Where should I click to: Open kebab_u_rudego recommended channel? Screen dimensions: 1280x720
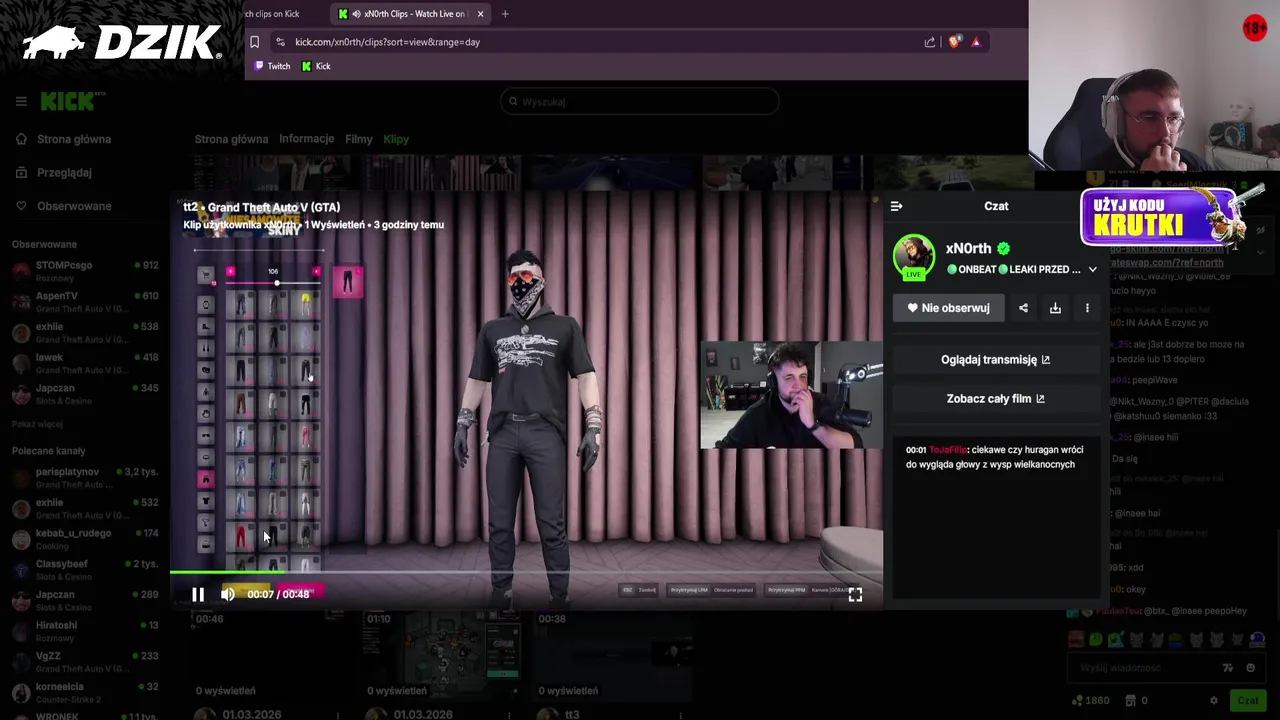click(x=85, y=538)
